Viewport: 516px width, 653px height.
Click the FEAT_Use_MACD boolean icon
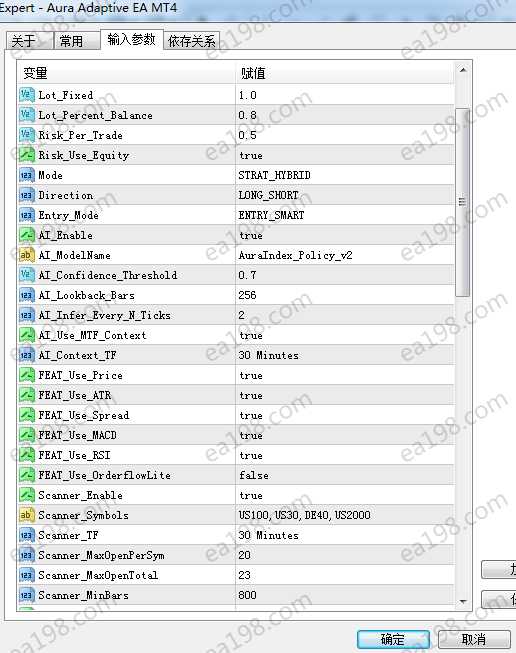point(26,435)
